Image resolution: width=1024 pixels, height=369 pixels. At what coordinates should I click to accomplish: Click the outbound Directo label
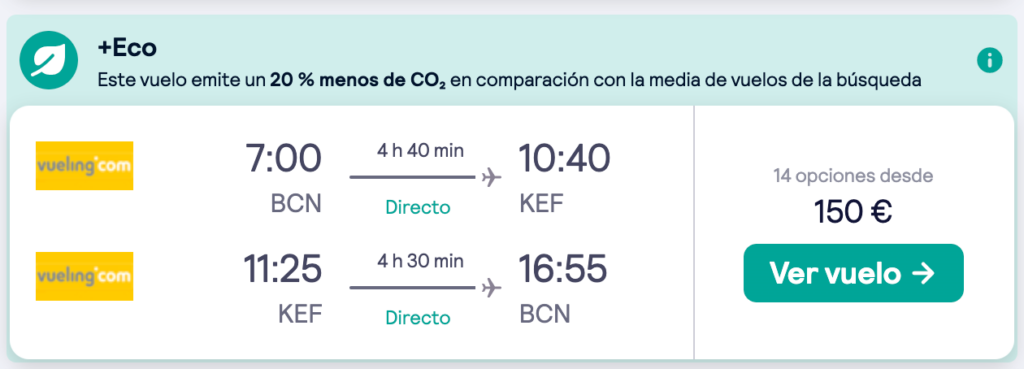(x=418, y=208)
